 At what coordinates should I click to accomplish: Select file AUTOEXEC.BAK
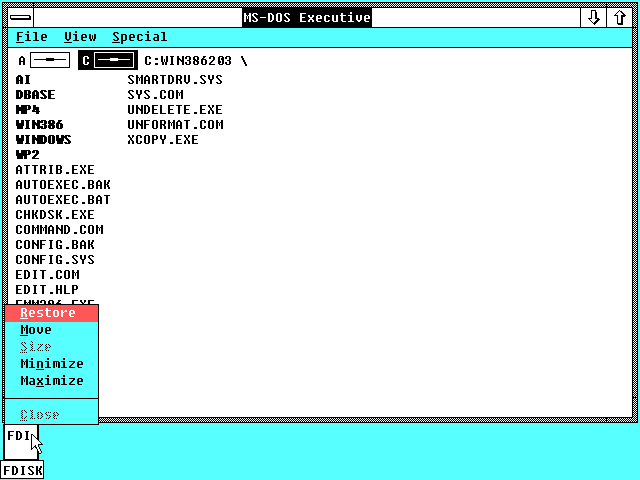[x=63, y=185]
